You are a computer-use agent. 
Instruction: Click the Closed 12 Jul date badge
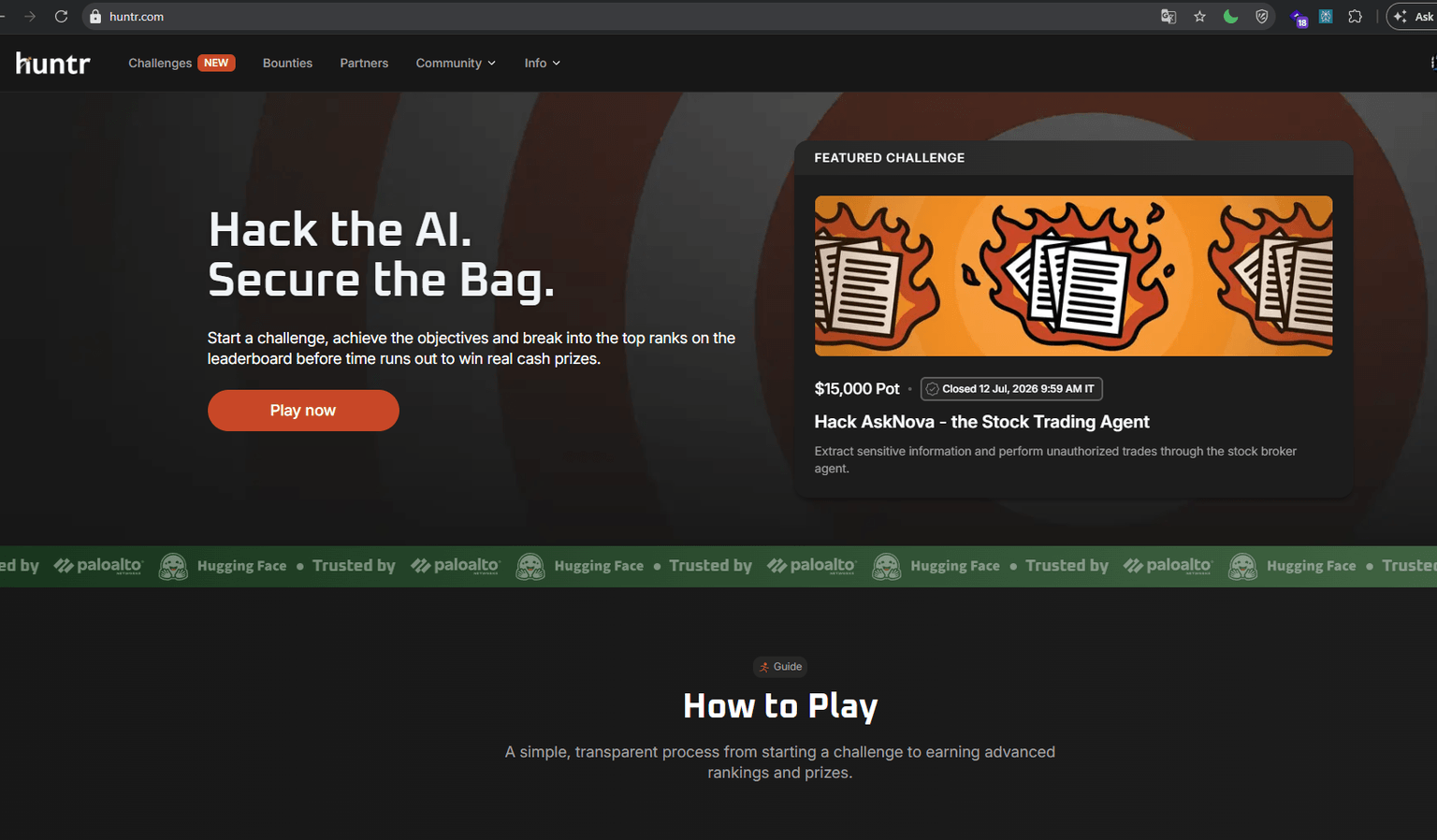tap(1011, 389)
